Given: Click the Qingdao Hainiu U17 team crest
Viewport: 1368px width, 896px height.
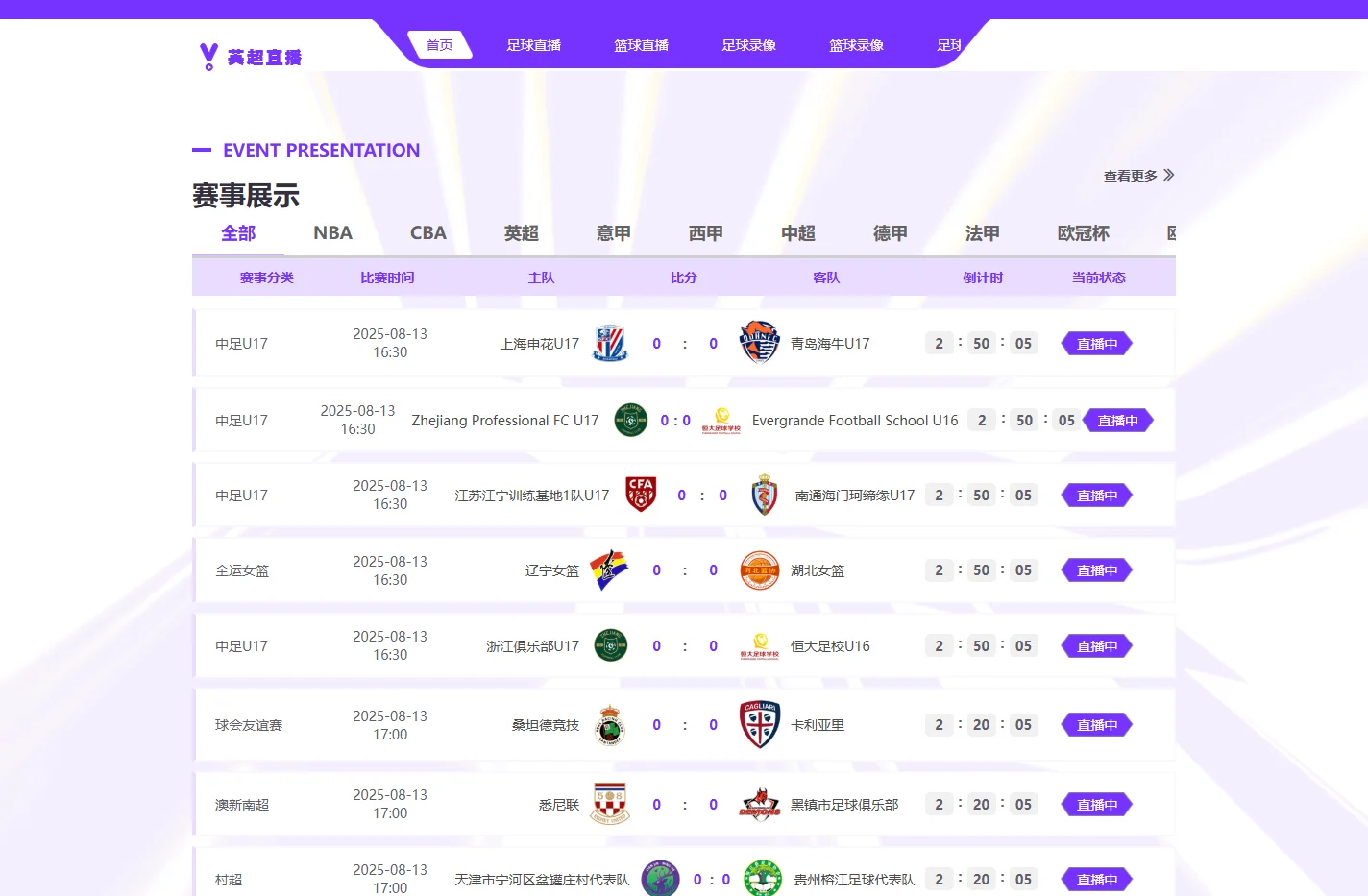Looking at the screenshot, I should click(x=759, y=343).
